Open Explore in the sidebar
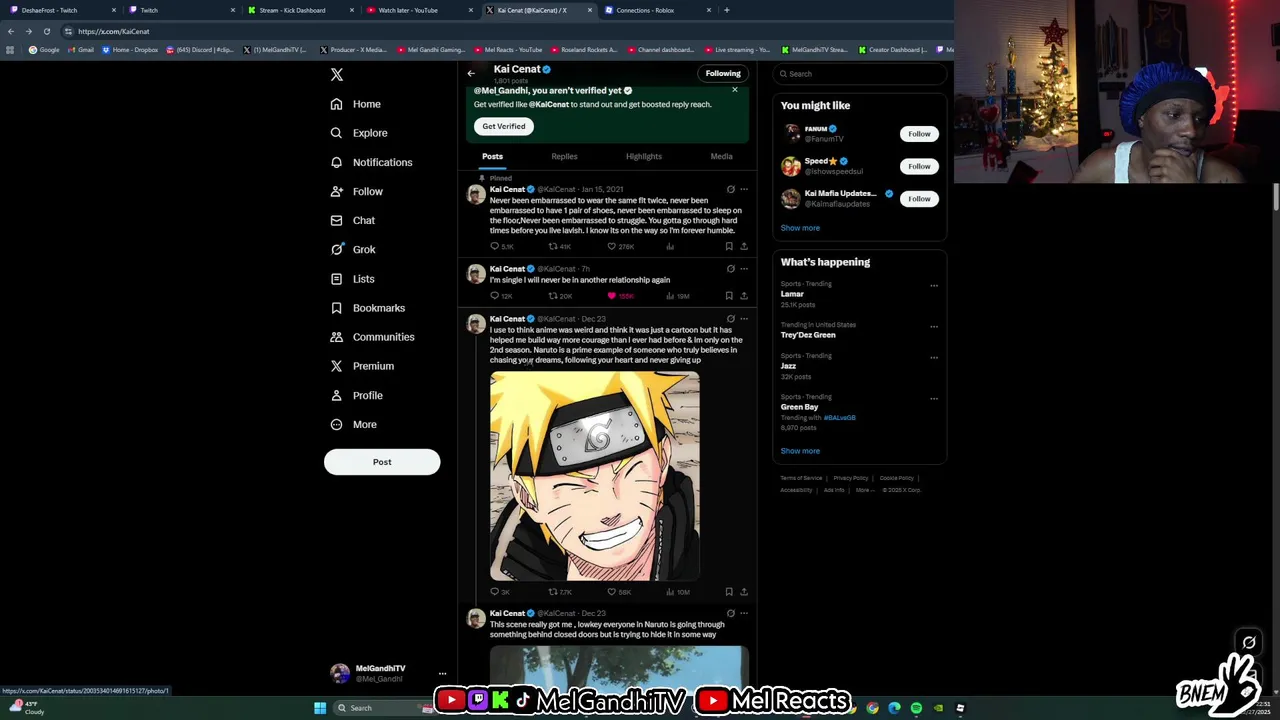1280x720 pixels. click(359, 133)
